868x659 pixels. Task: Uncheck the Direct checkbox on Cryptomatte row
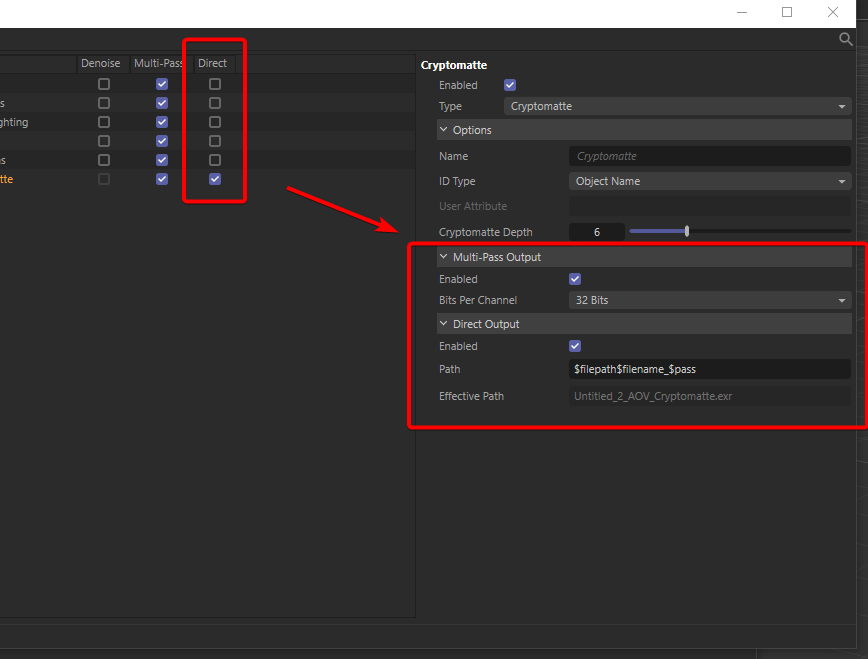[213, 179]
